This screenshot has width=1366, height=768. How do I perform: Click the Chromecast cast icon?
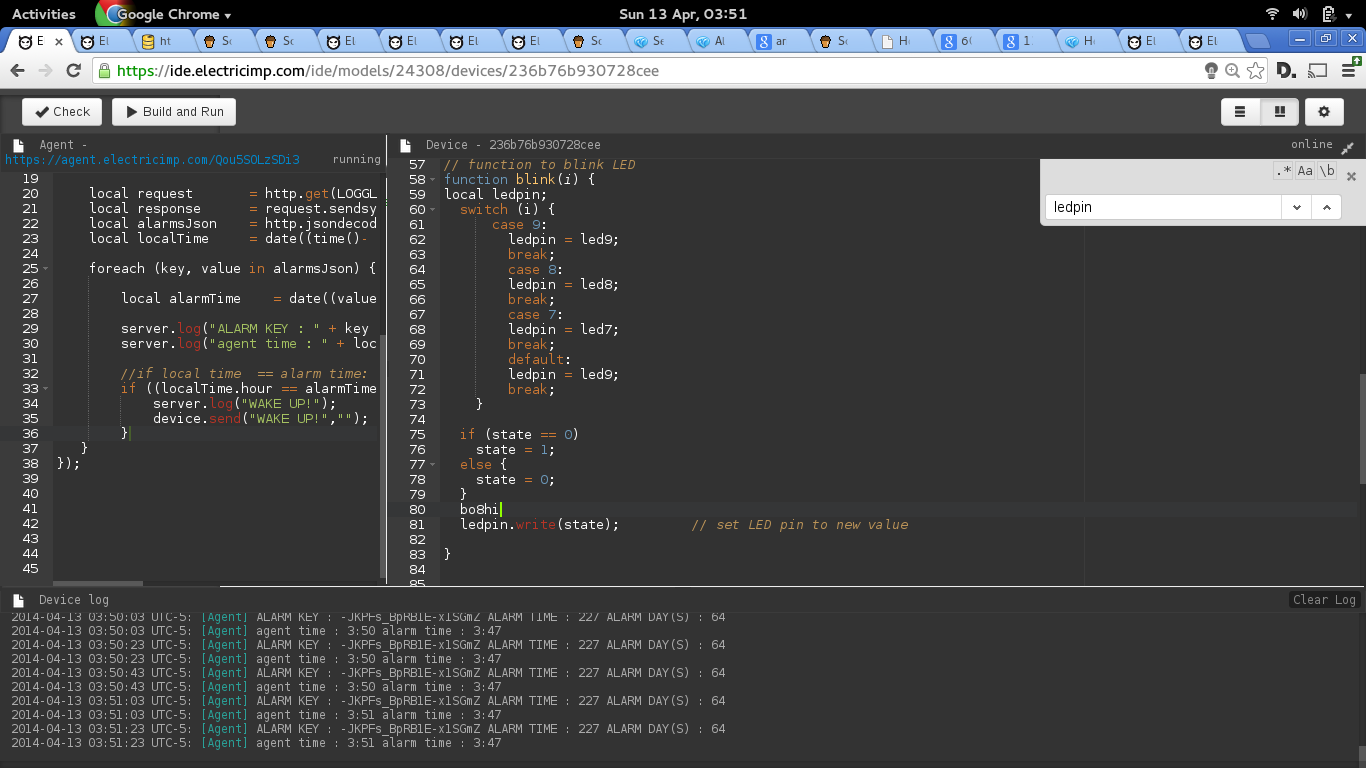pos(1317,71)
